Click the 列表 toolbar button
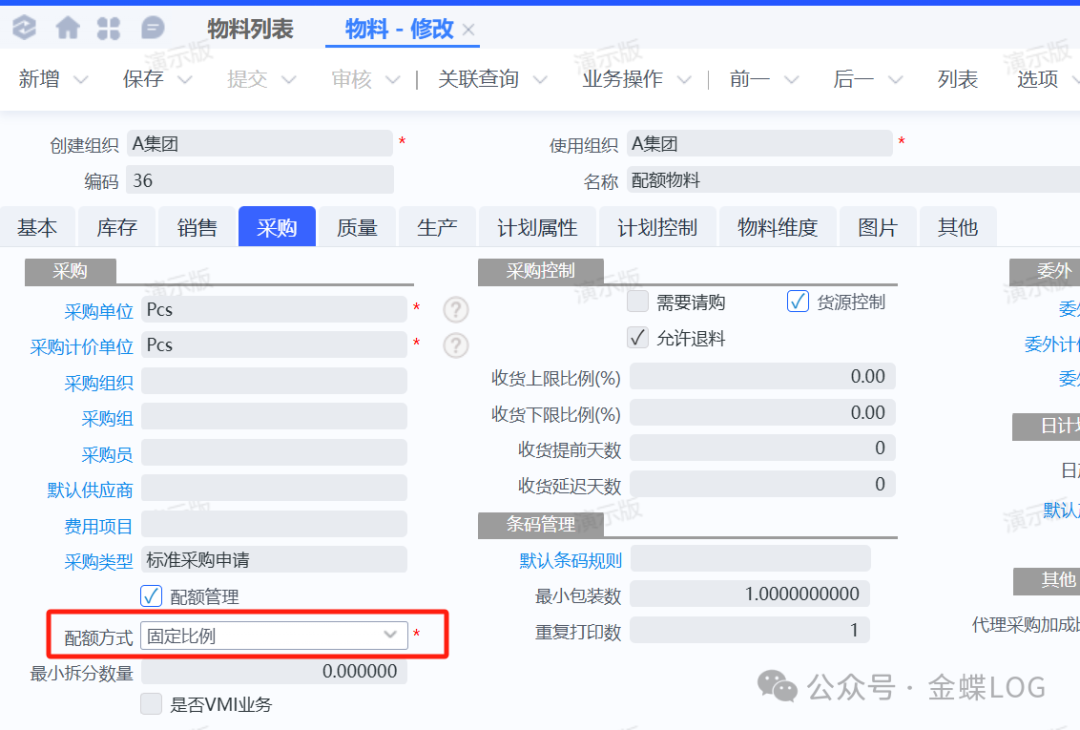This screenshot has width=1080, height=730. (x=957, y=80)
